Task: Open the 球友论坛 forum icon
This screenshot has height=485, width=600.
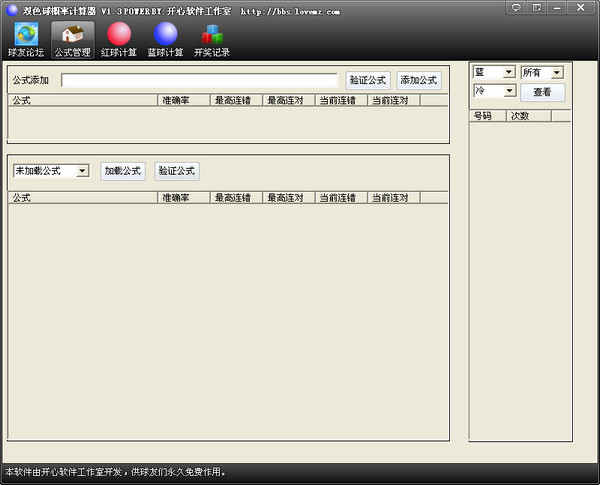Action: click(26, 40)
